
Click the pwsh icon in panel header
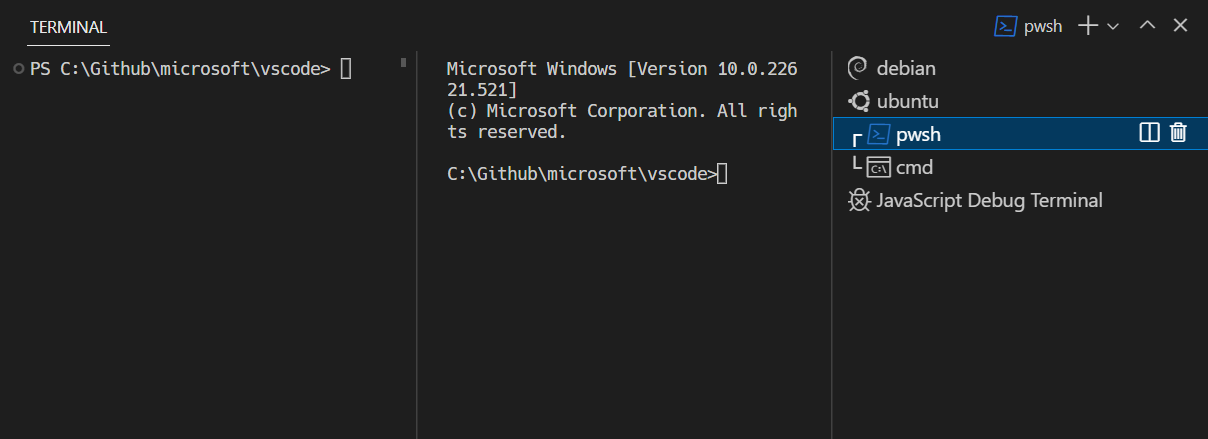[1006, 27]
